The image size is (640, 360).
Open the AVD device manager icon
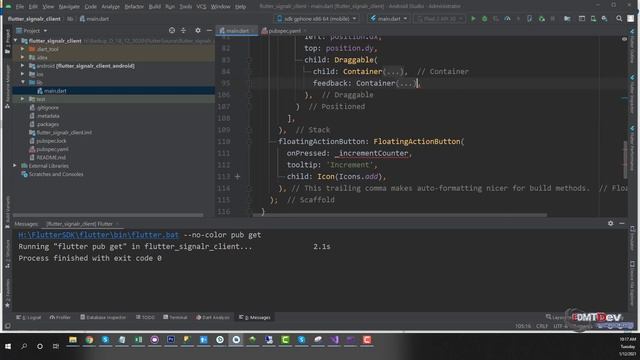point(593,19)
